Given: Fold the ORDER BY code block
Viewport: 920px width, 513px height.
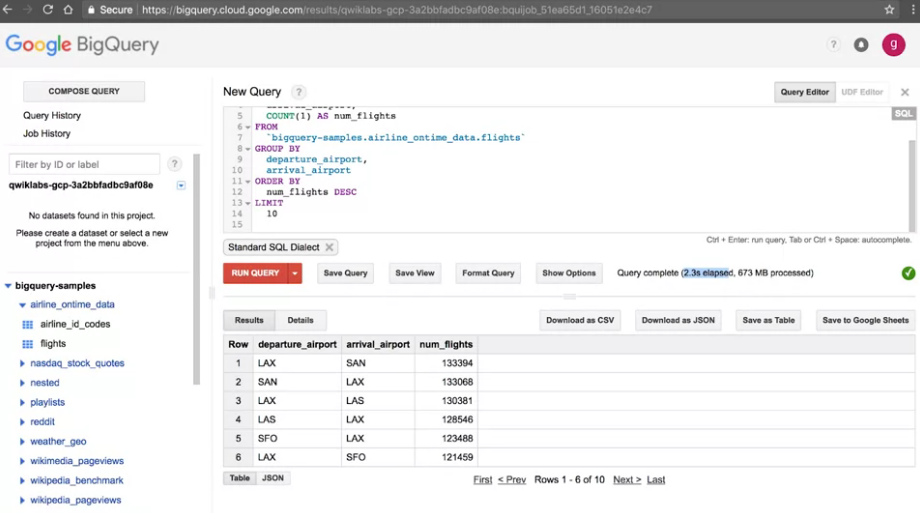Looking at the screenshot, I should pos(248,181).
